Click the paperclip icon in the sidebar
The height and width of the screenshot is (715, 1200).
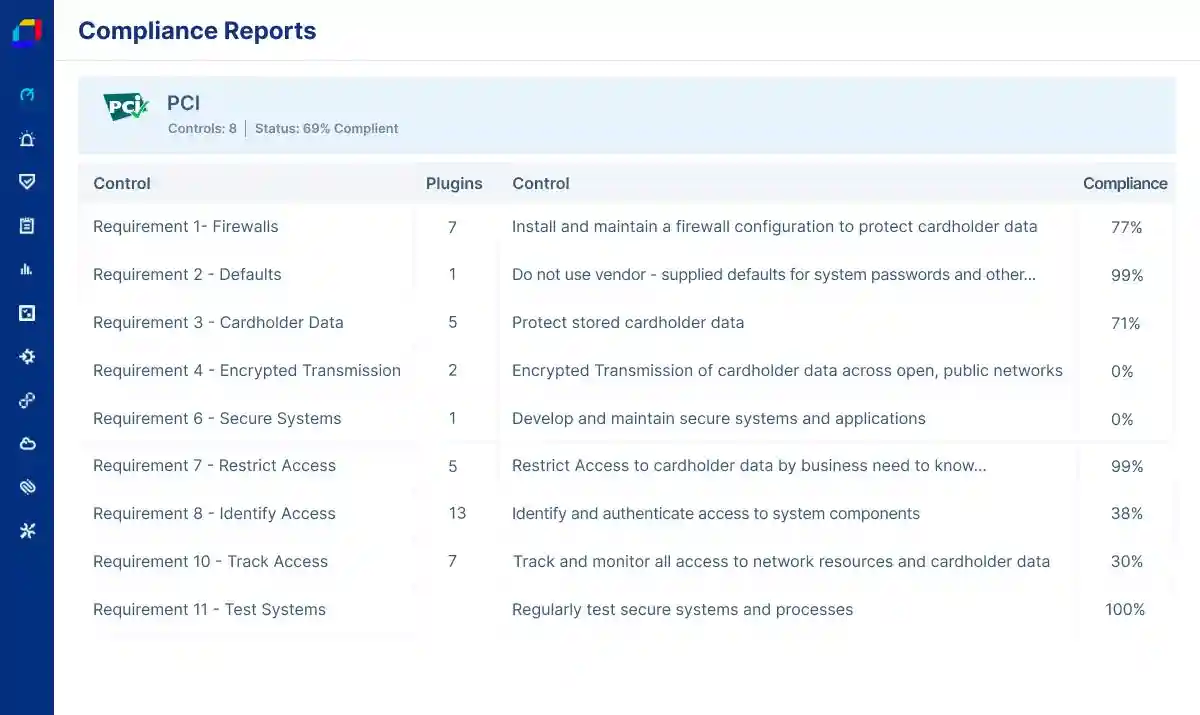point(27,487)
